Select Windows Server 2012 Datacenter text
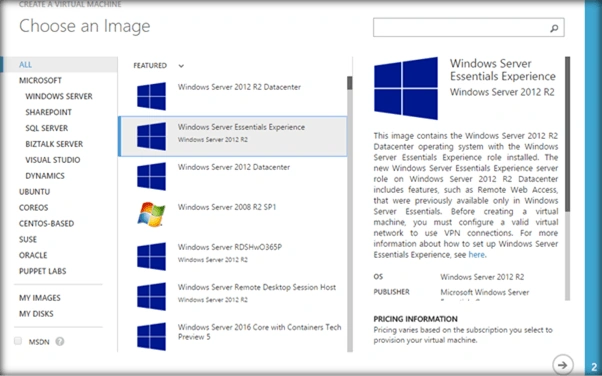The height and width of the screenshot is (376, 602). 234,167
